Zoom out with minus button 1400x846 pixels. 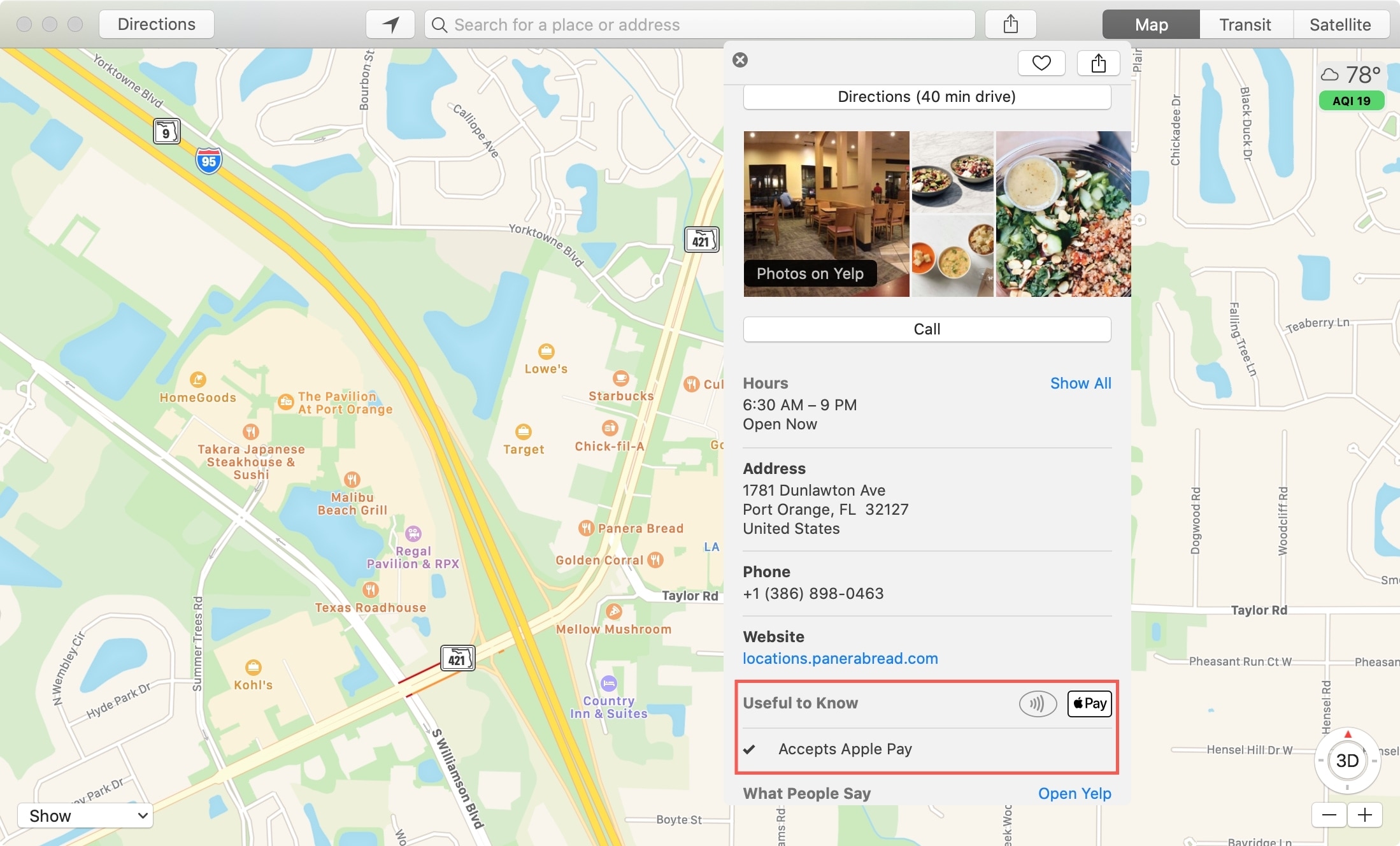(x=1329, y=815)
